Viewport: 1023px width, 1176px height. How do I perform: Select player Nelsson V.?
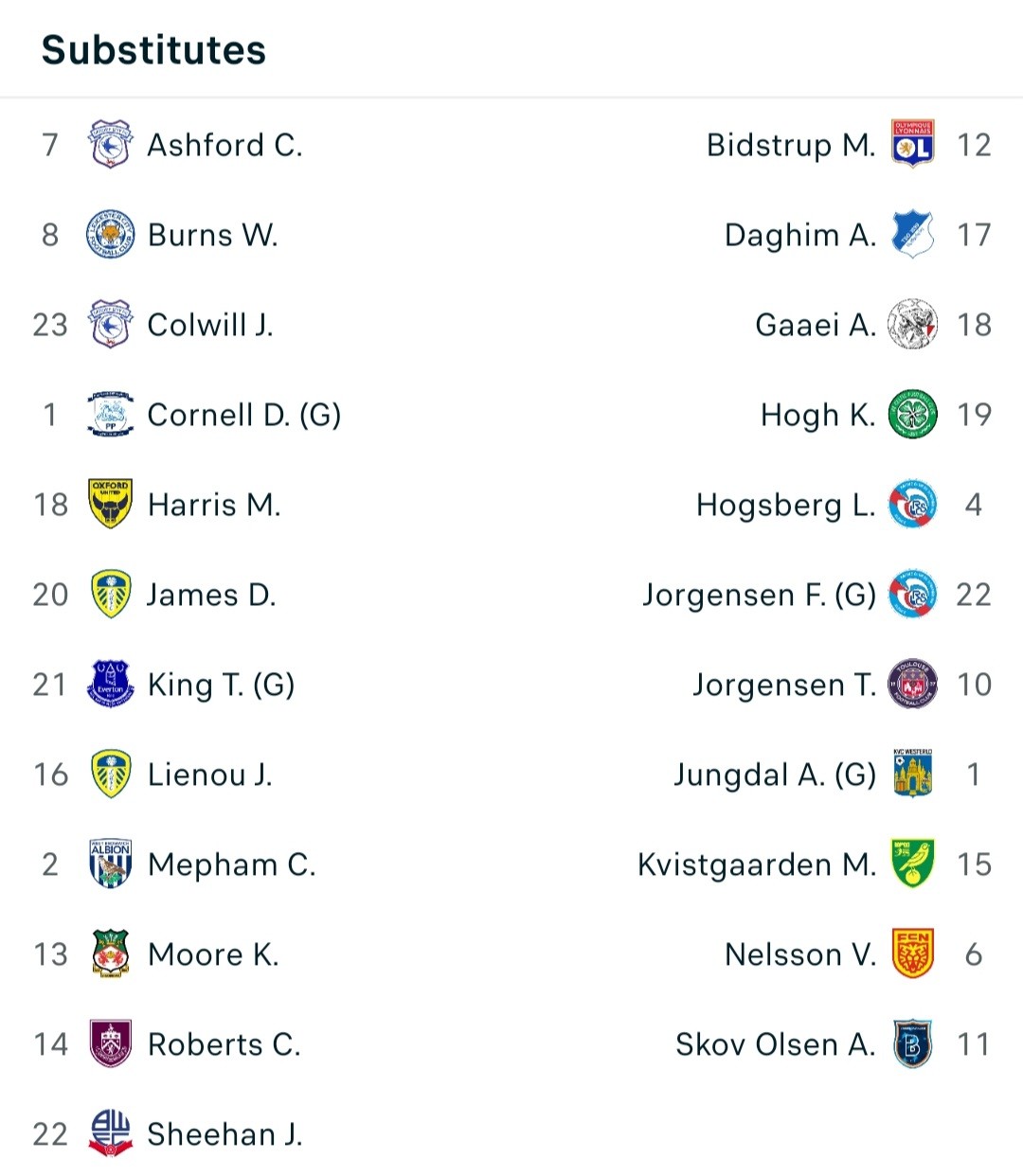pos(800,954)
